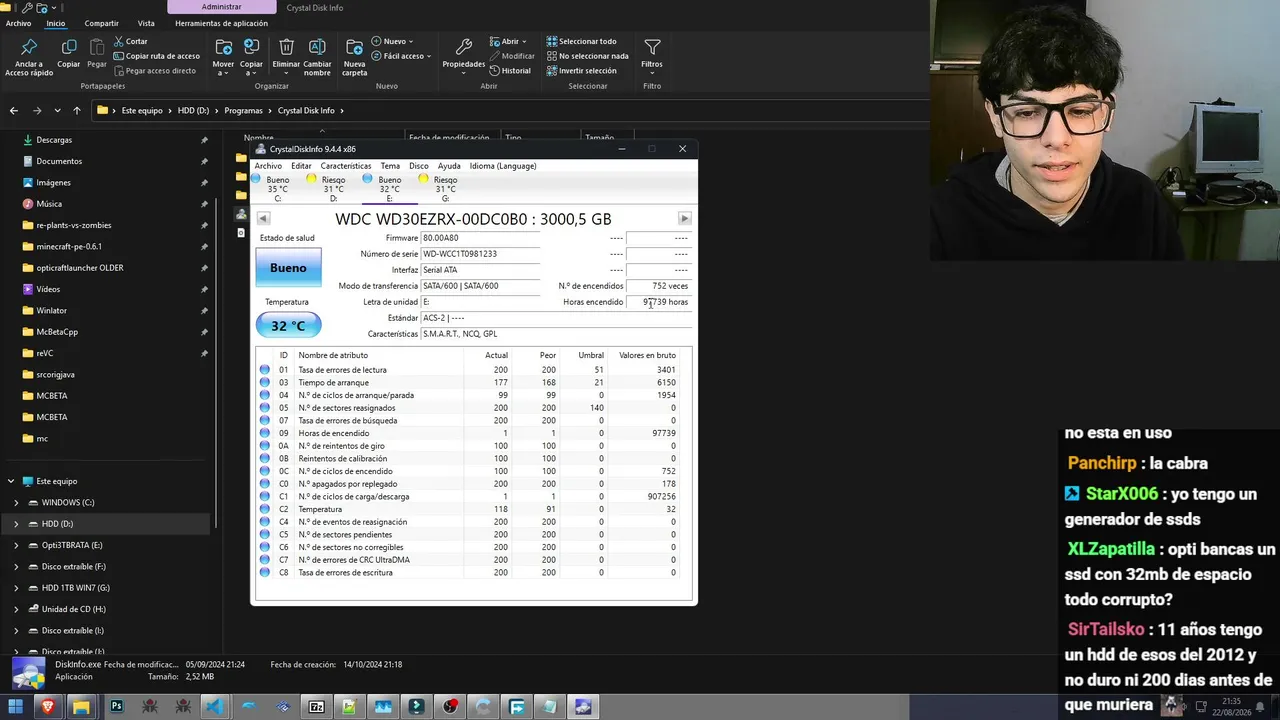Open the Herramientas de aplicación tab
The width and height of the screenshot is (1280, 720).
(x=221, y=23)
